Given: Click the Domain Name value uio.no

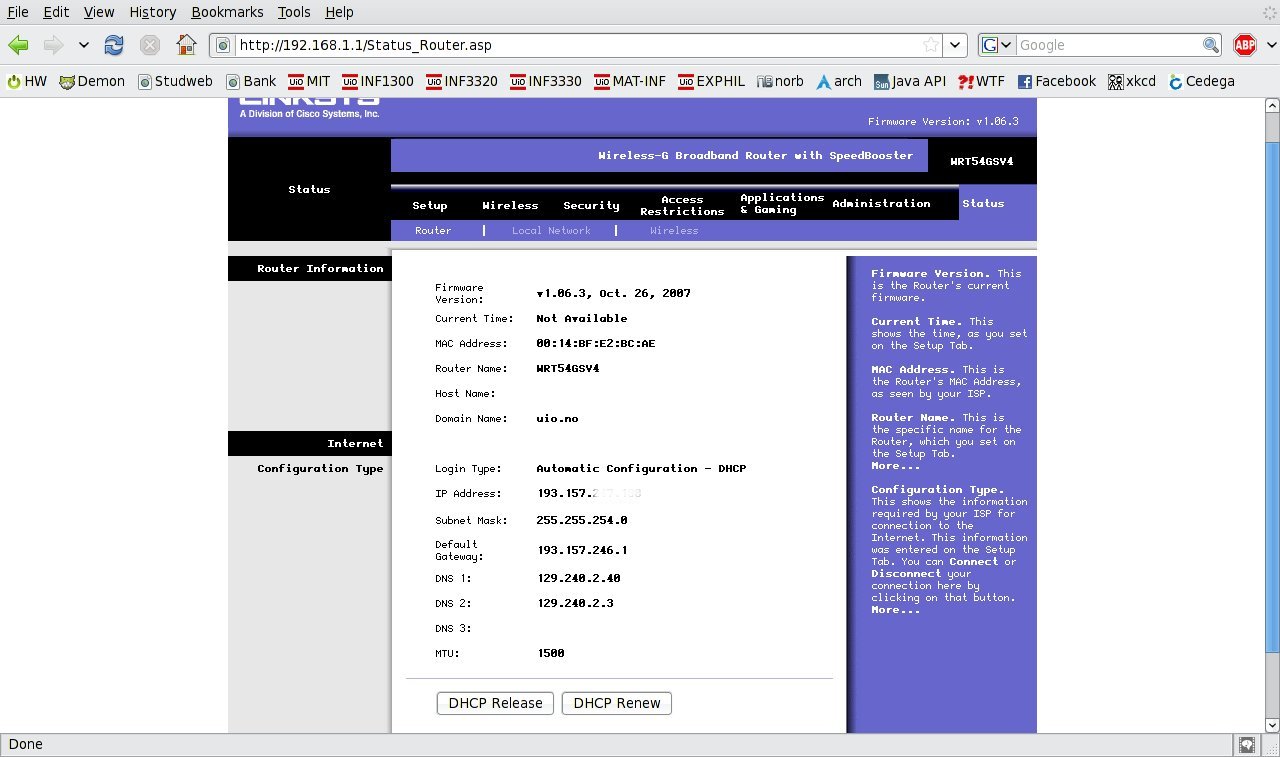Looking at the screenshot, I should (x=557, y=418).
